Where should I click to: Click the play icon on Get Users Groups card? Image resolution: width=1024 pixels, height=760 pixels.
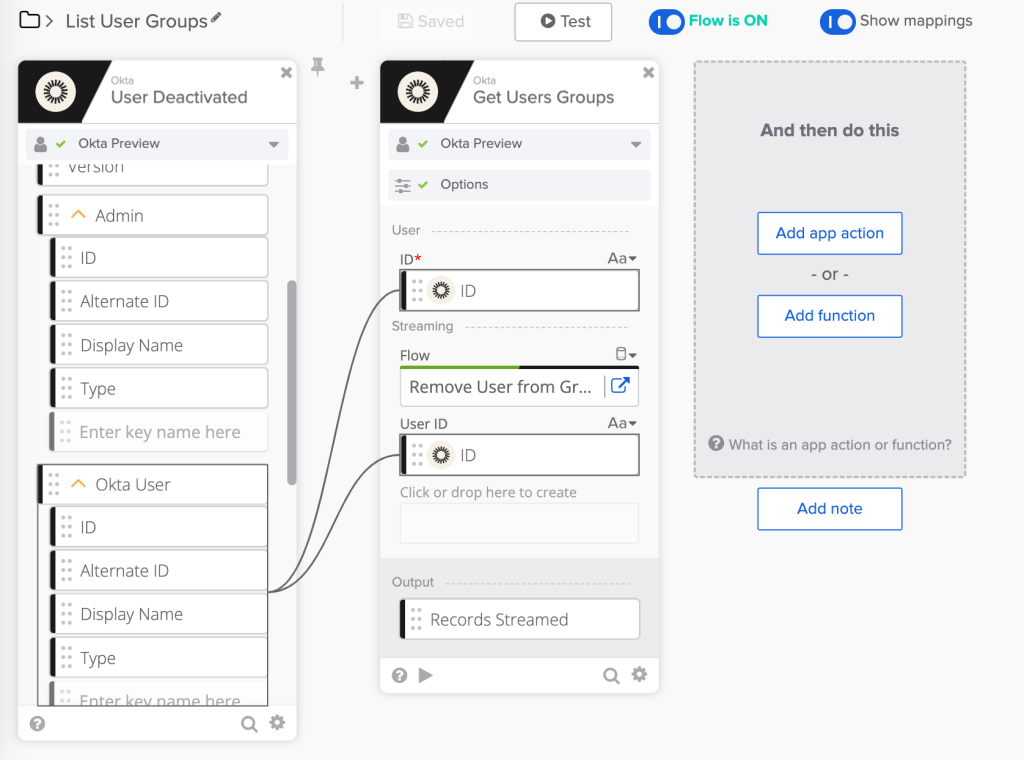426,675
